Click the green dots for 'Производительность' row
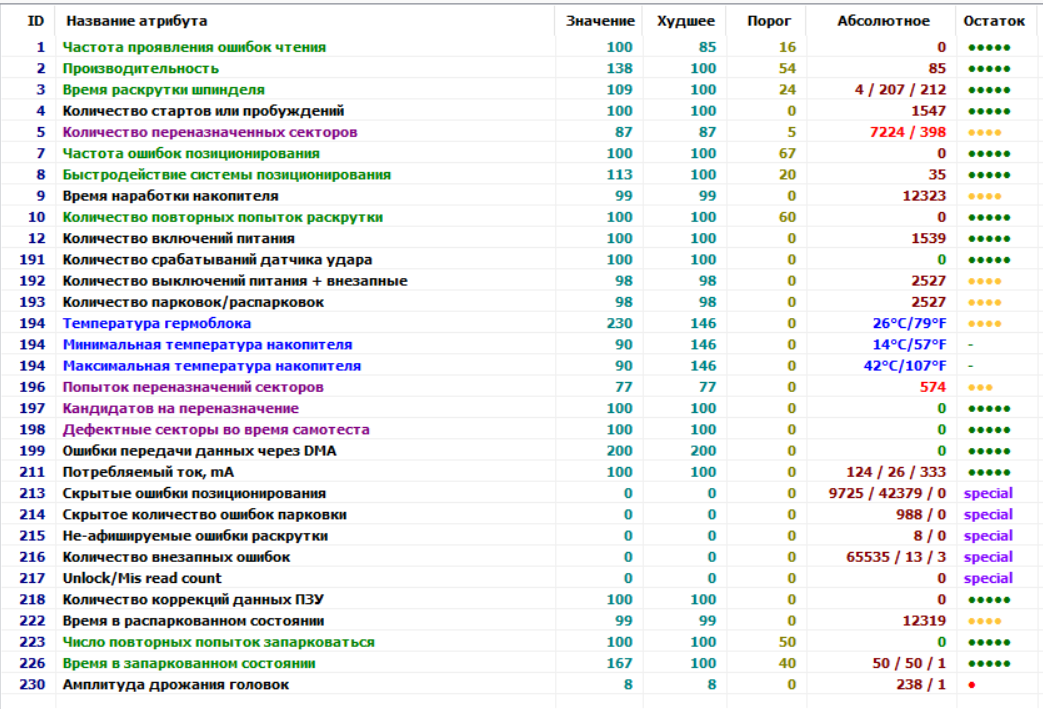 point(989,69)
